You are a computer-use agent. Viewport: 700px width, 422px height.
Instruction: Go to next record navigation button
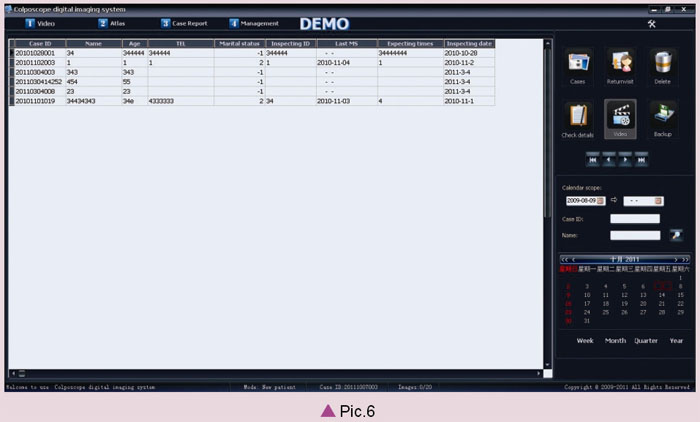point(625,159)
